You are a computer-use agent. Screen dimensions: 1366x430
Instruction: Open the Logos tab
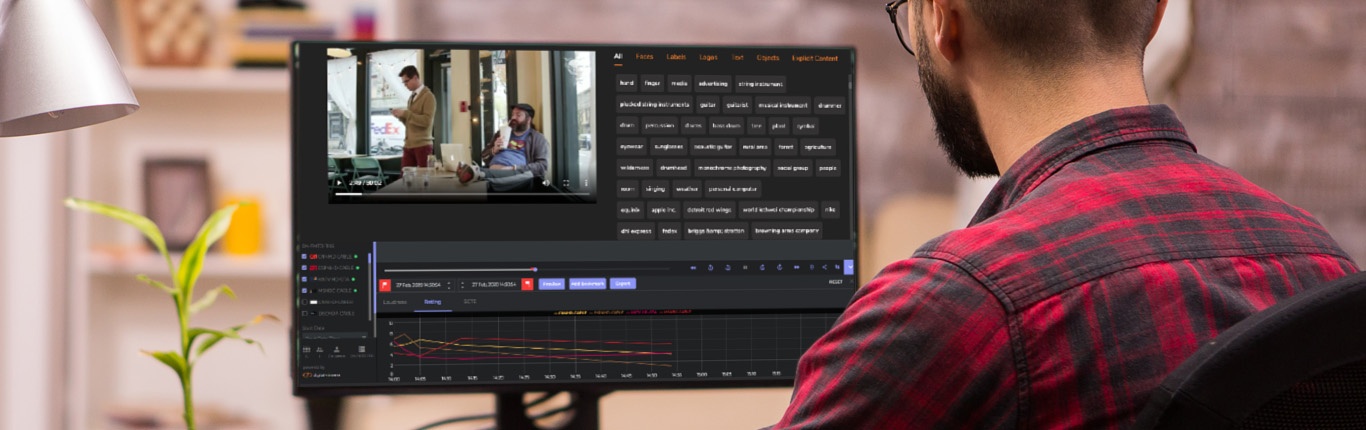pos(708,57)
